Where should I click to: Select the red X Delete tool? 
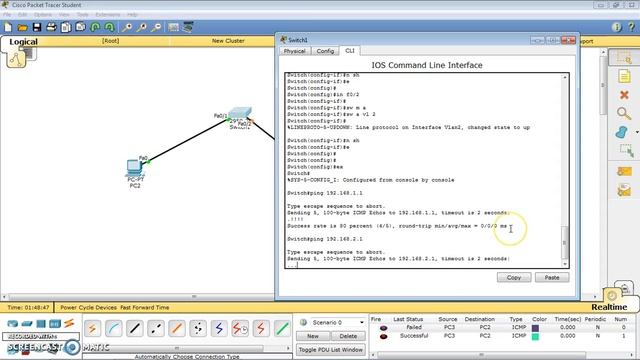click(x=624, y=95)
